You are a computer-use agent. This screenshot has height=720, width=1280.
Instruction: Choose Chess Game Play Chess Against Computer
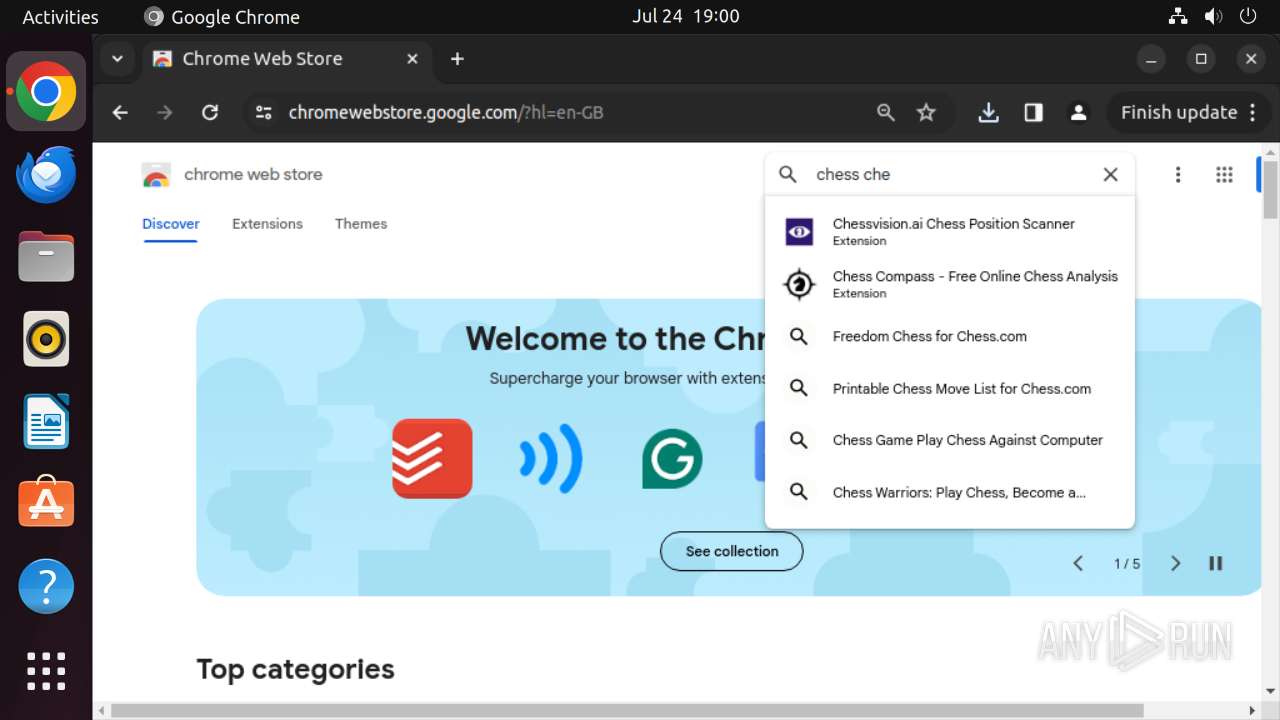coord(950,440)
